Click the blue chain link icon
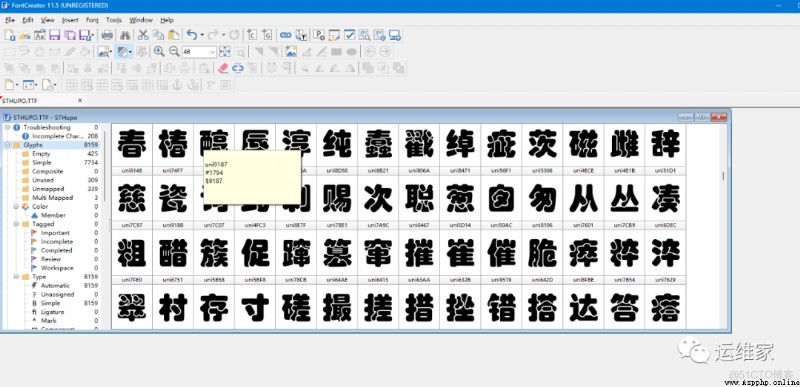The height and width of the screenshot is (387, 800). click(x=286, y=35)
